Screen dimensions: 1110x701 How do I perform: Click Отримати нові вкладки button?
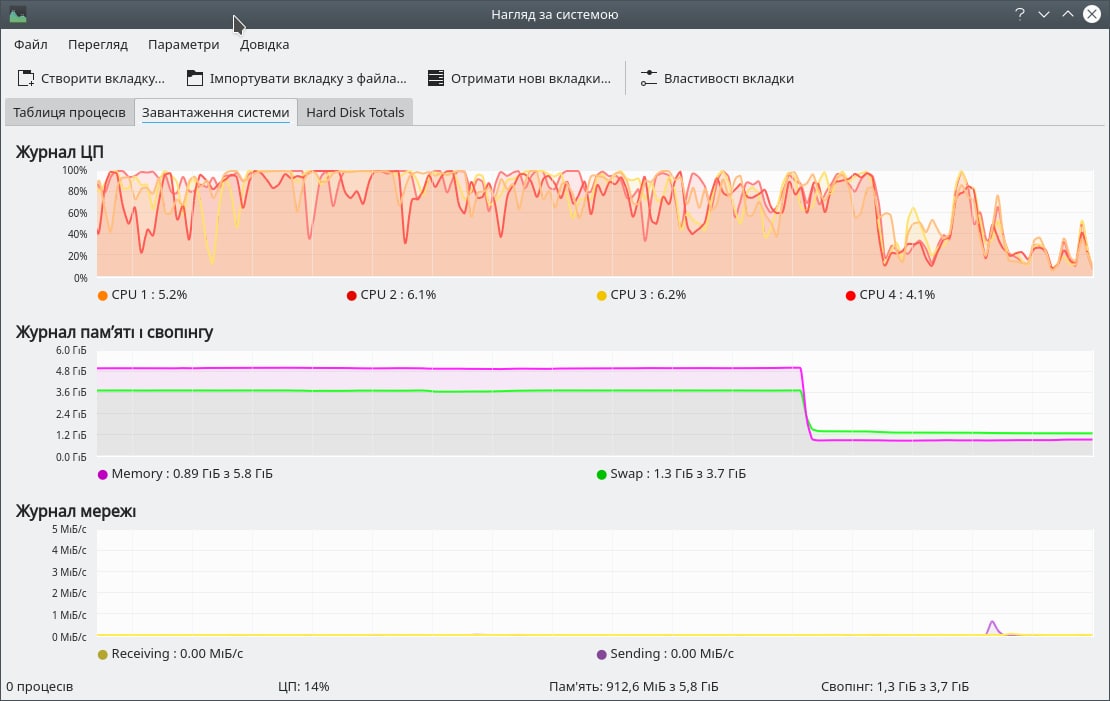(x=520, y=78)
